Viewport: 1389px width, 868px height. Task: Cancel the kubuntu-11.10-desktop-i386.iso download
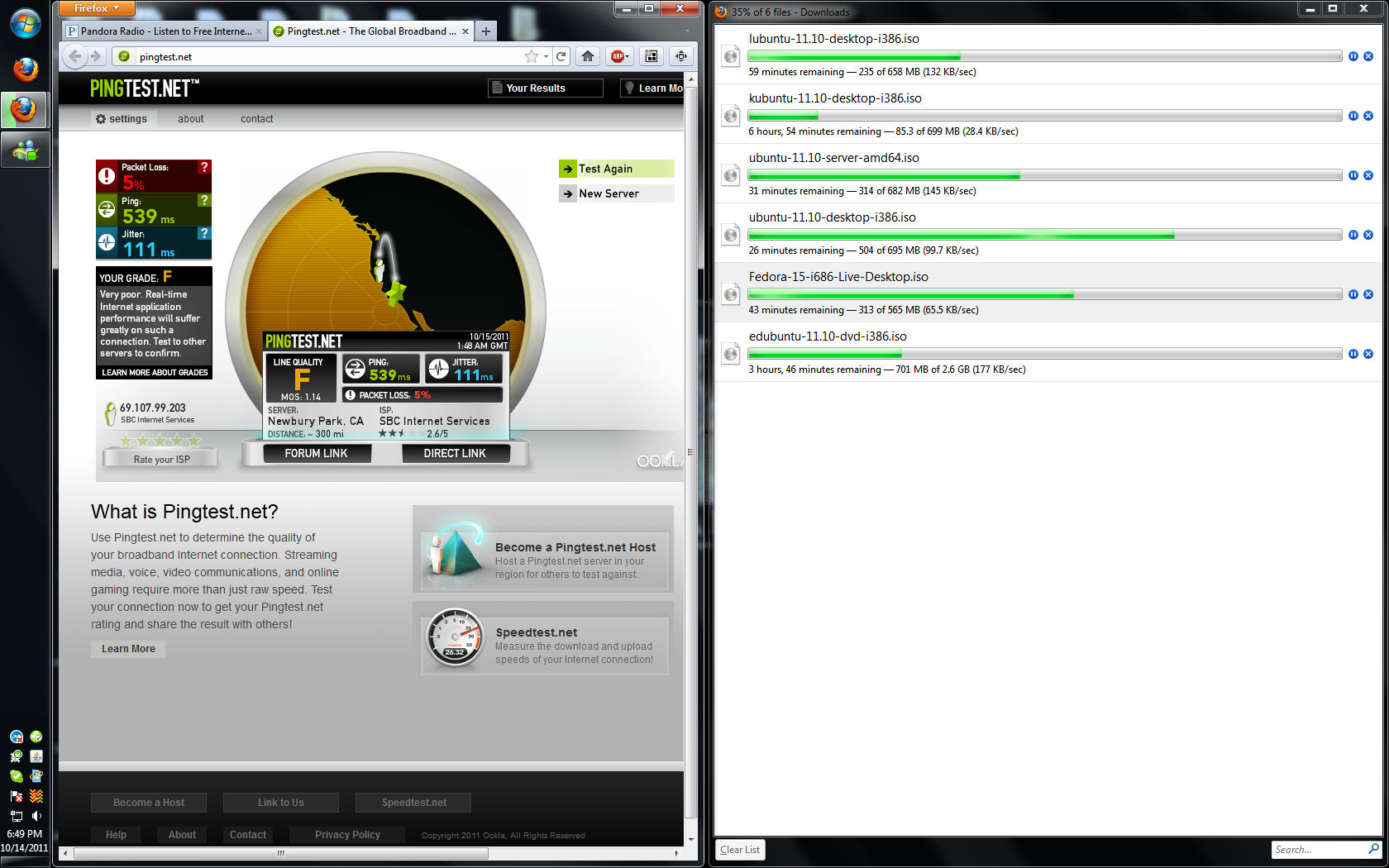(x=1368, y=116)
